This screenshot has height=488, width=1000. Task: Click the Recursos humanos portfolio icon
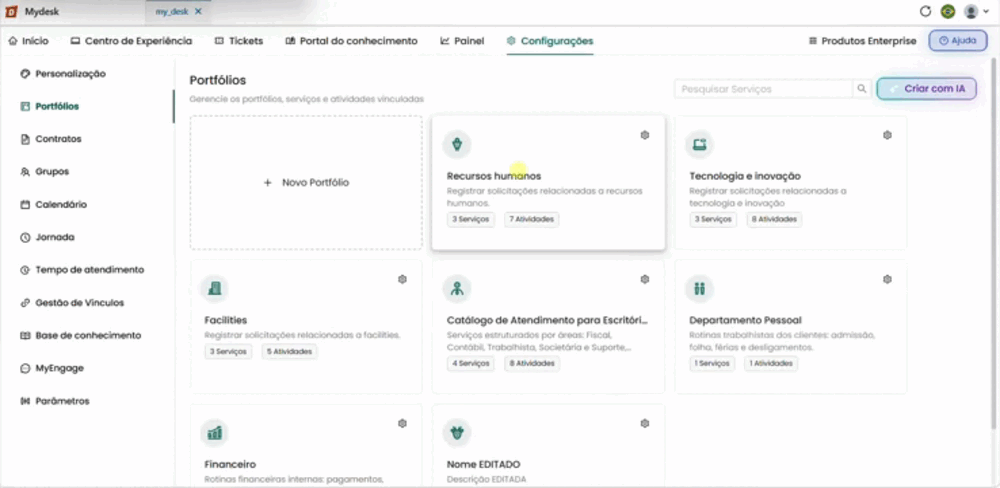pos(457,145)
